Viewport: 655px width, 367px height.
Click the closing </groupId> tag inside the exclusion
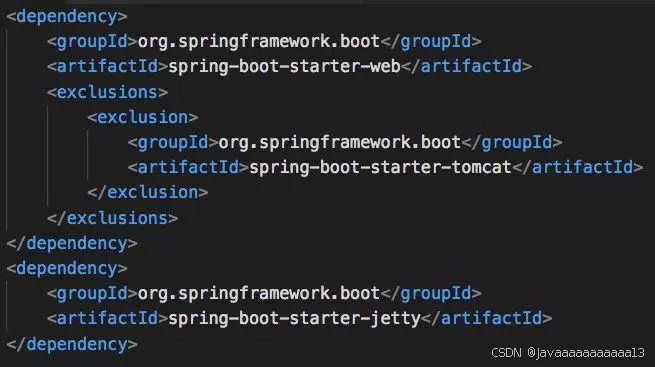click(512, 143)
